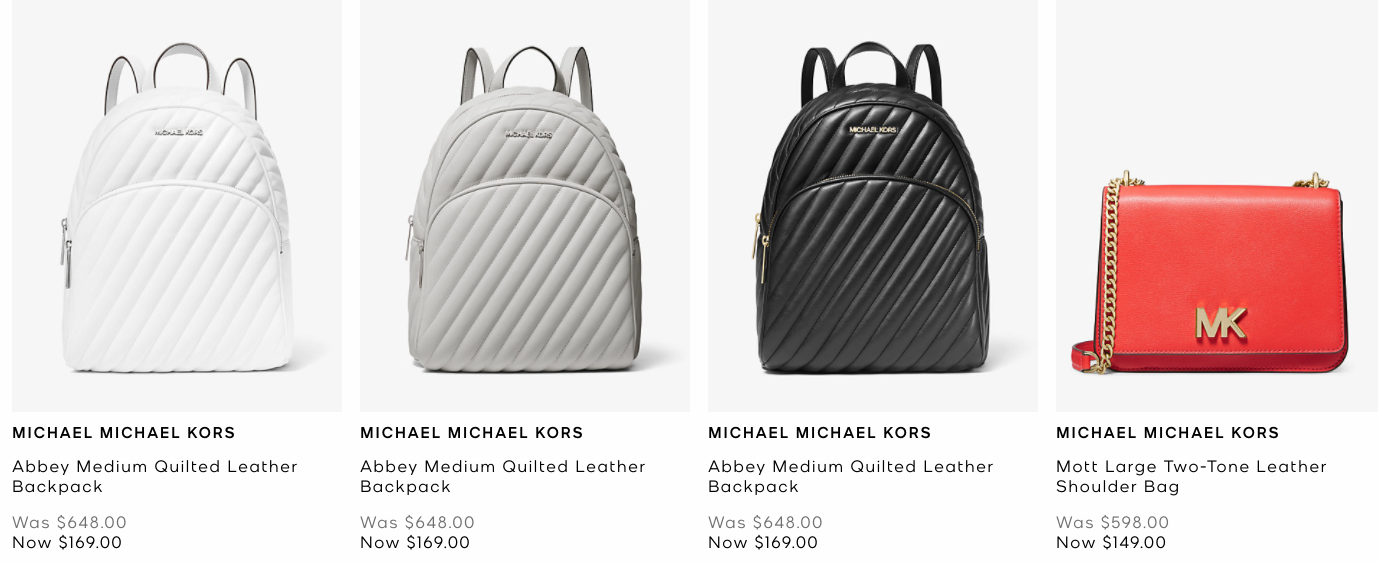The width and height of the screenshot is (1378, 564).
Task: Click the Now $169.00 price under black backpack
Action: tap(763, 543)
